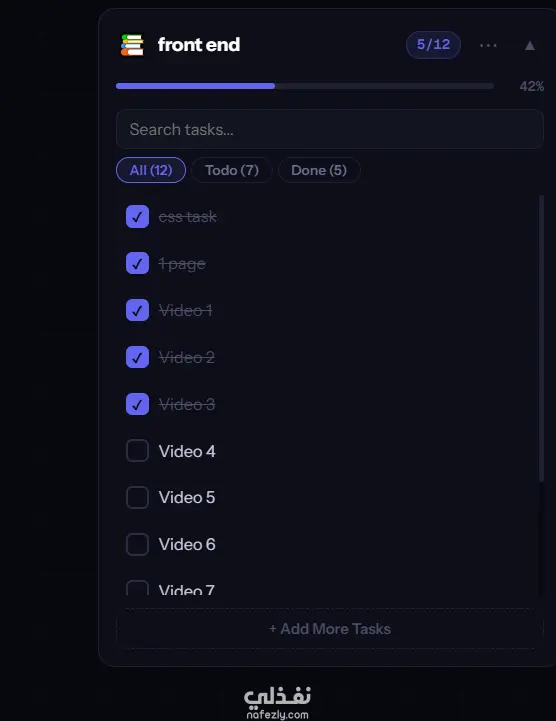The image size is (556, 721).
Task: Click the nafezly.com logo link
Action: (277, 702)
